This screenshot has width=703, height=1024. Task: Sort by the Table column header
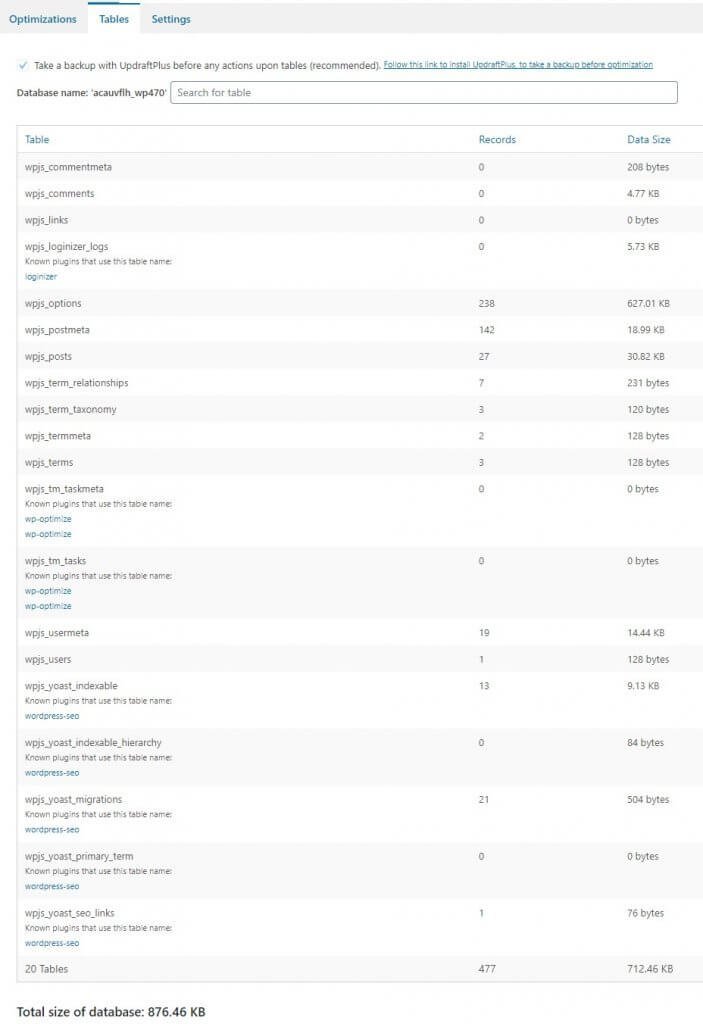point(37,140)
